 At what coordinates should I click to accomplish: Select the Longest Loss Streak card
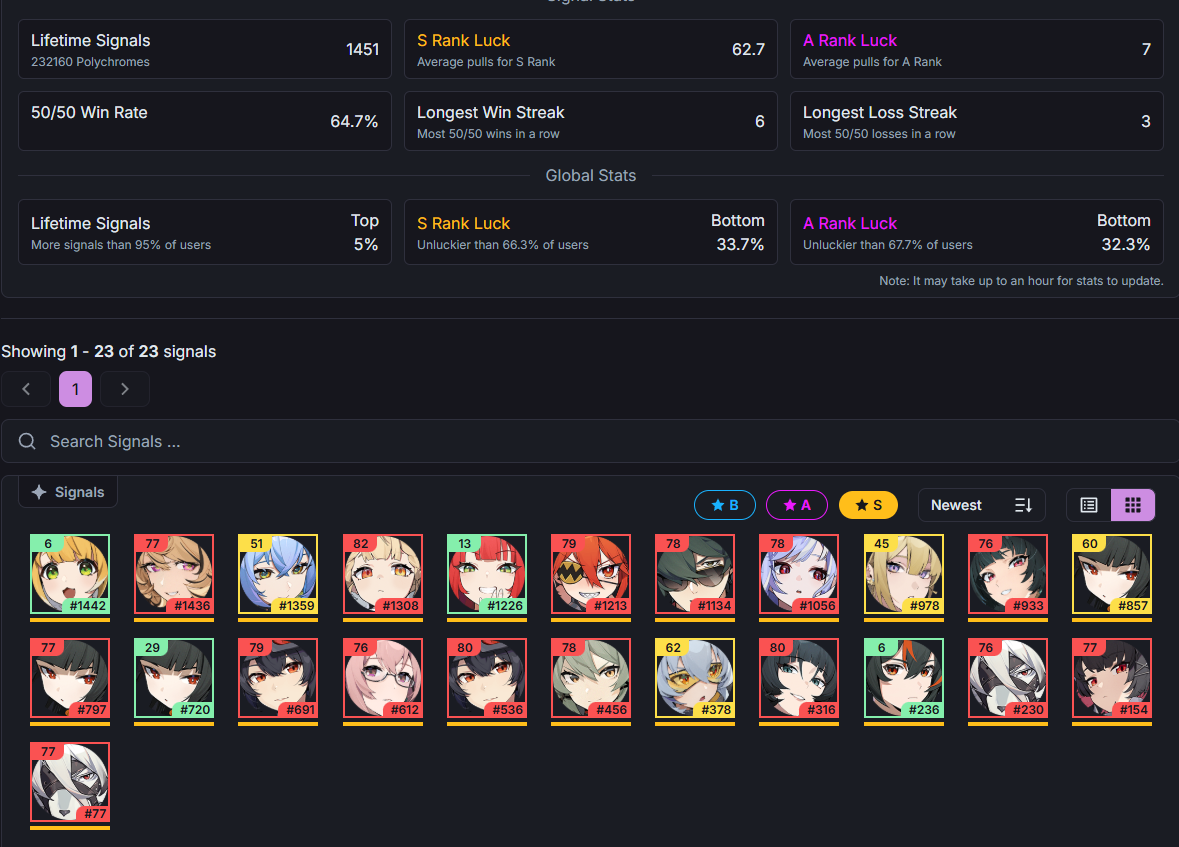pos(977,121)
